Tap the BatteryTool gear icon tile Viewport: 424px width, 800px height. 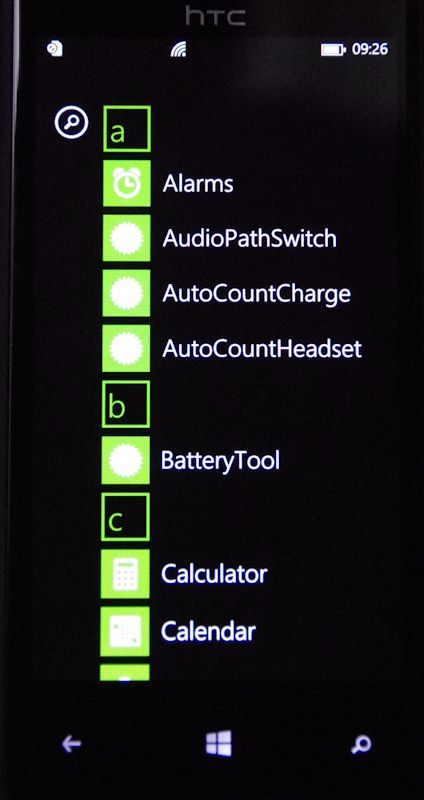(126, 460)
